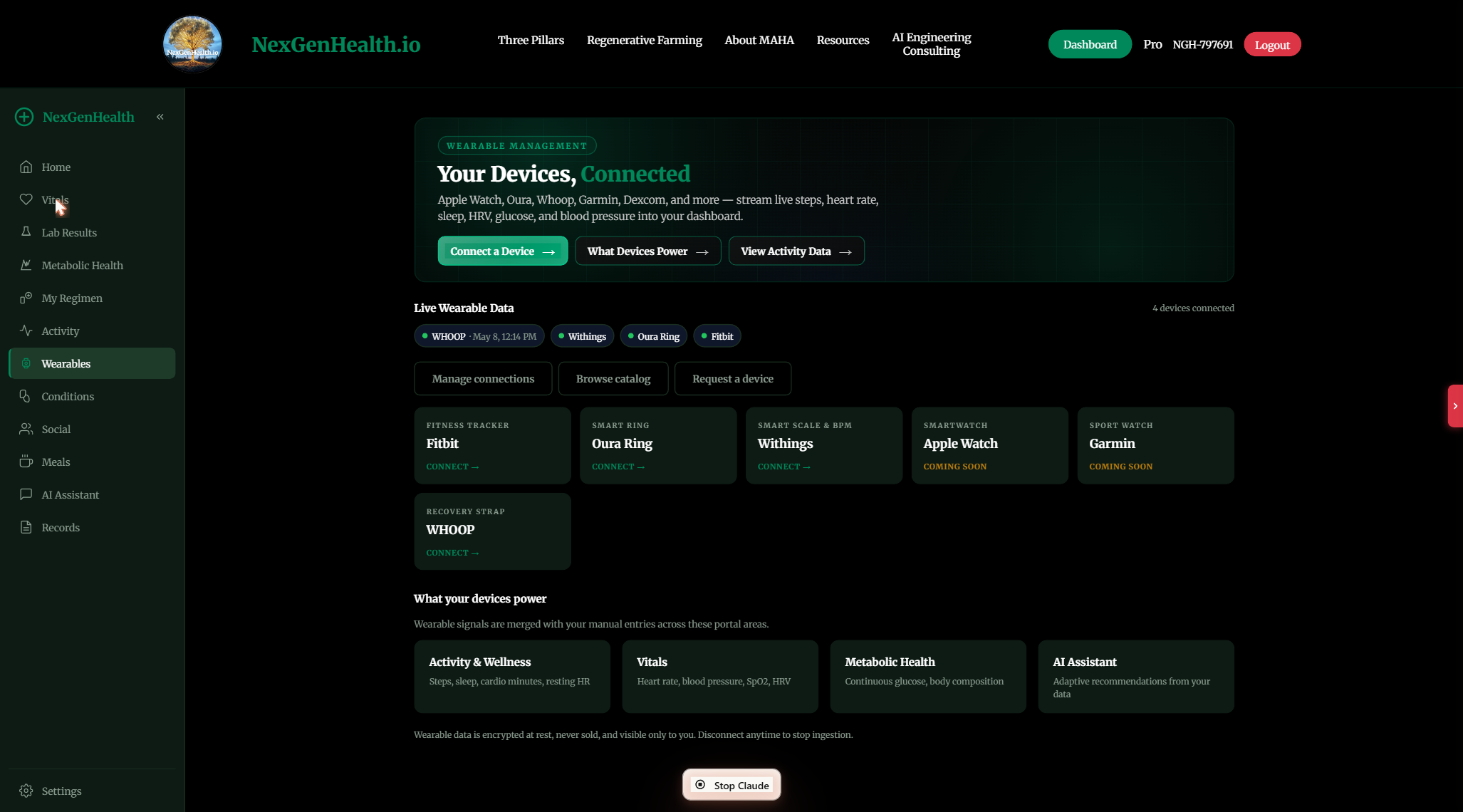Select the Withings live data chip
Screen dimensions: 1463x812
(582, 336)
